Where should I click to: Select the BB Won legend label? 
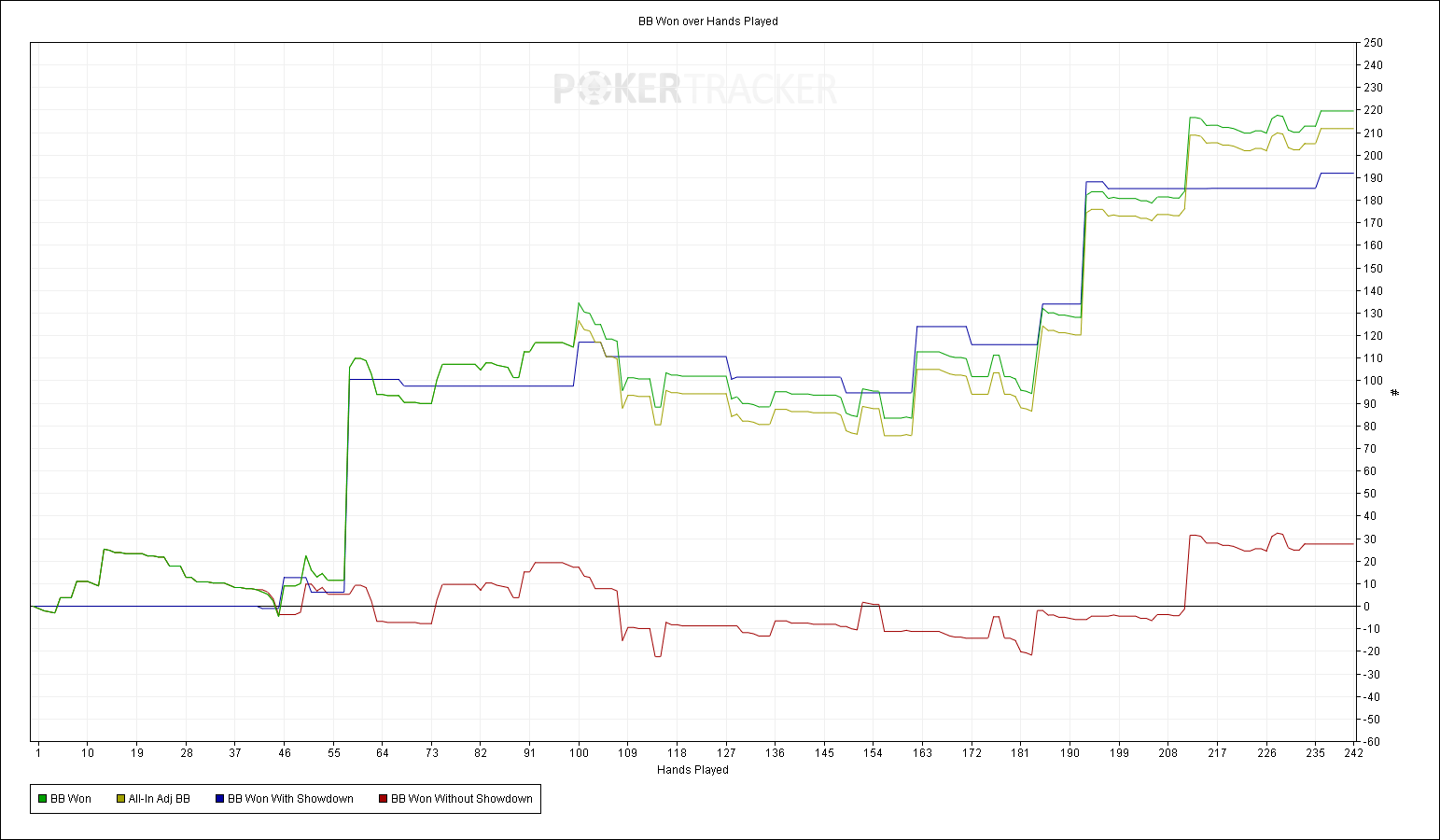pyautogui.click(x=71, y=799)
